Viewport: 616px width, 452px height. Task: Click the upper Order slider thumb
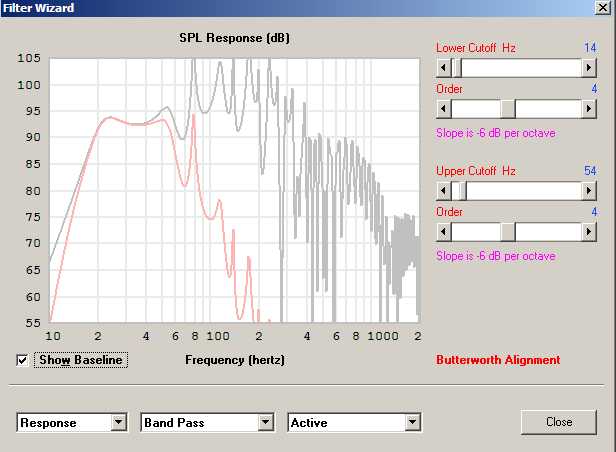tap(508, 232)
